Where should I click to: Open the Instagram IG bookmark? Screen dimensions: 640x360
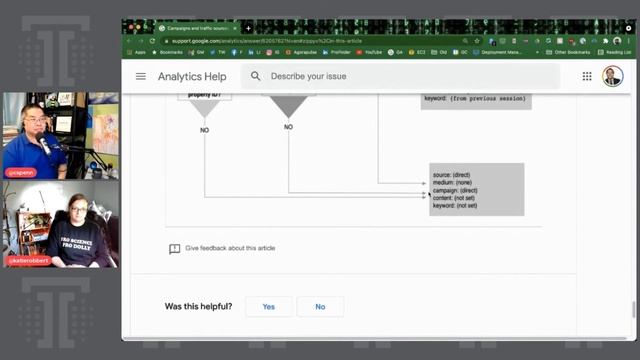coord(273,52)
